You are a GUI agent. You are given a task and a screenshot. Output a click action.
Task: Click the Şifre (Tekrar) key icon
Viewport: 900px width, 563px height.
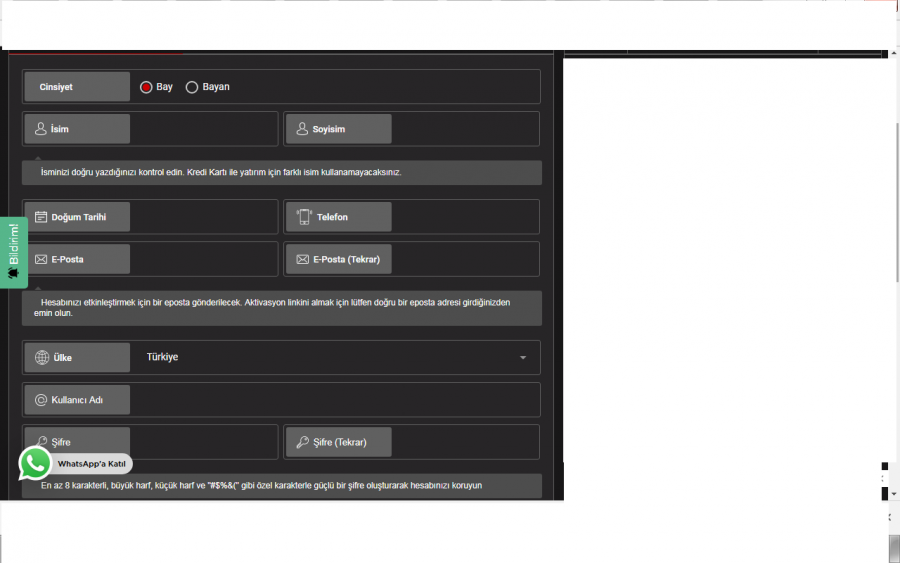(302, 442)
